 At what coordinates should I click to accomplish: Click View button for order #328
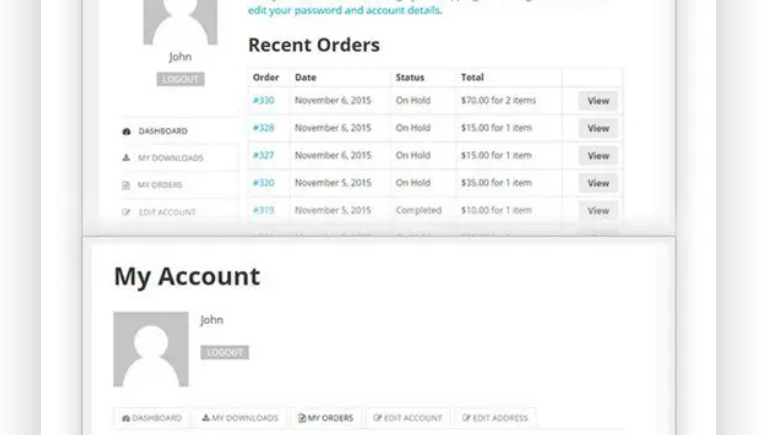coord(598,128)
